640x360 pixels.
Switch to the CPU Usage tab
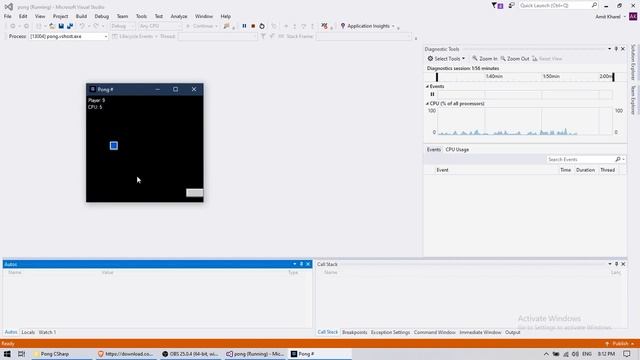(457, 150)
